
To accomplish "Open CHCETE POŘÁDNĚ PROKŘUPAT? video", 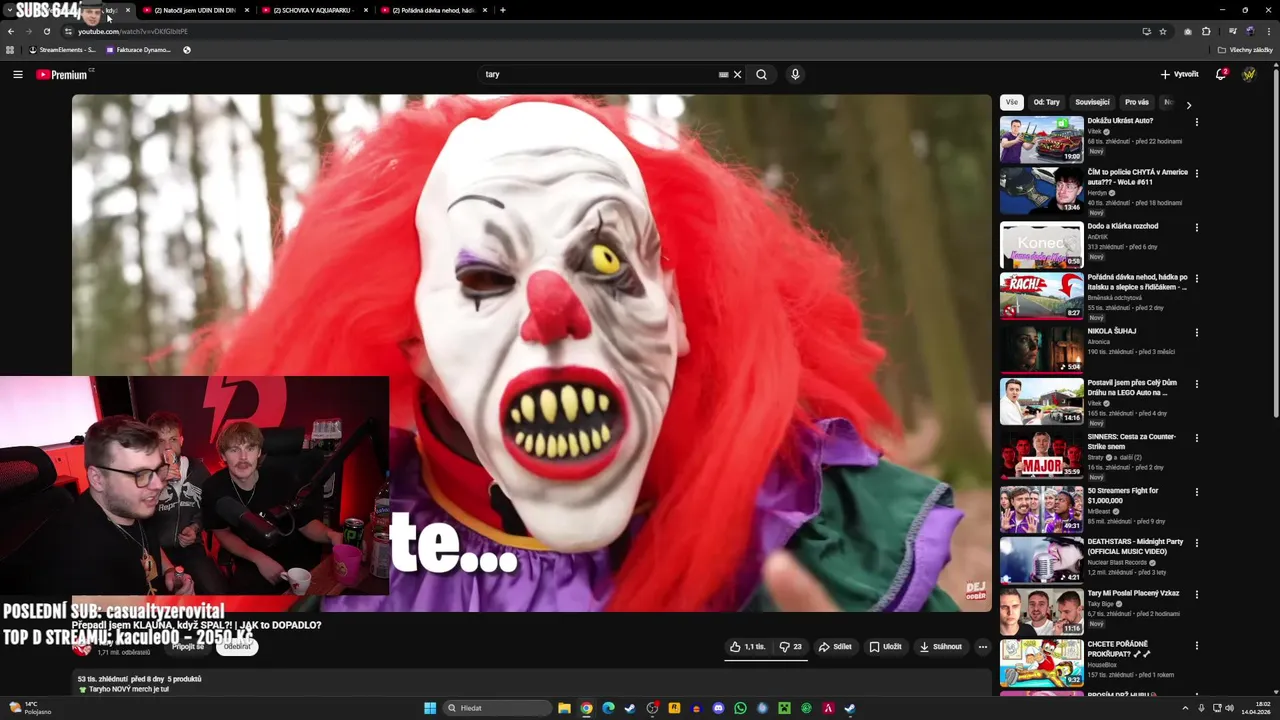I will [1118, 649].
